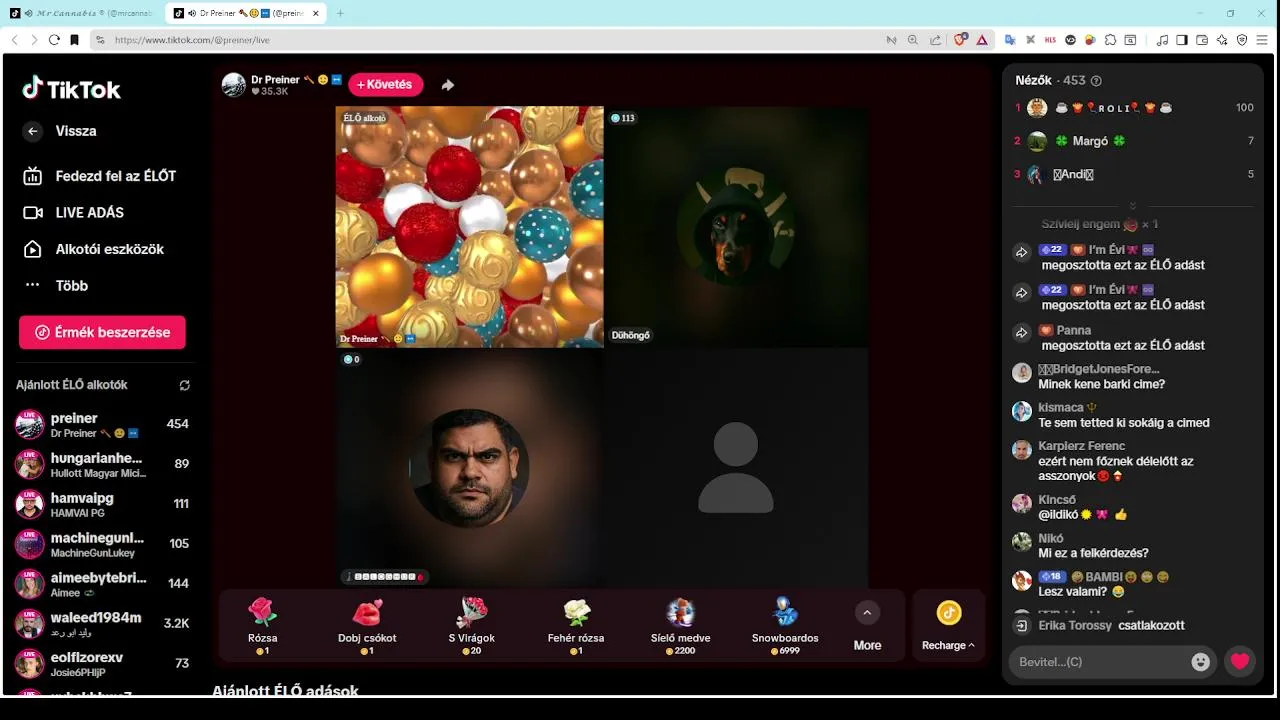Open hamvaipg live in sidebar
The height and width of the screenshot is (720, 1280).
pyautogui.click(x=102, y=504)
